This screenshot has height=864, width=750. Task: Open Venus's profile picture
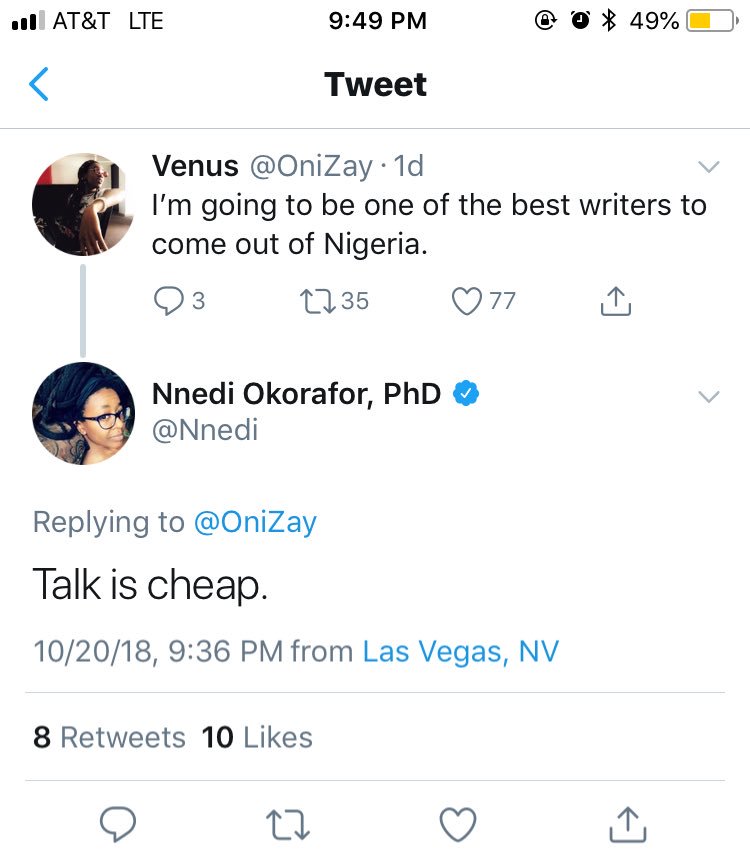(83, 205)
